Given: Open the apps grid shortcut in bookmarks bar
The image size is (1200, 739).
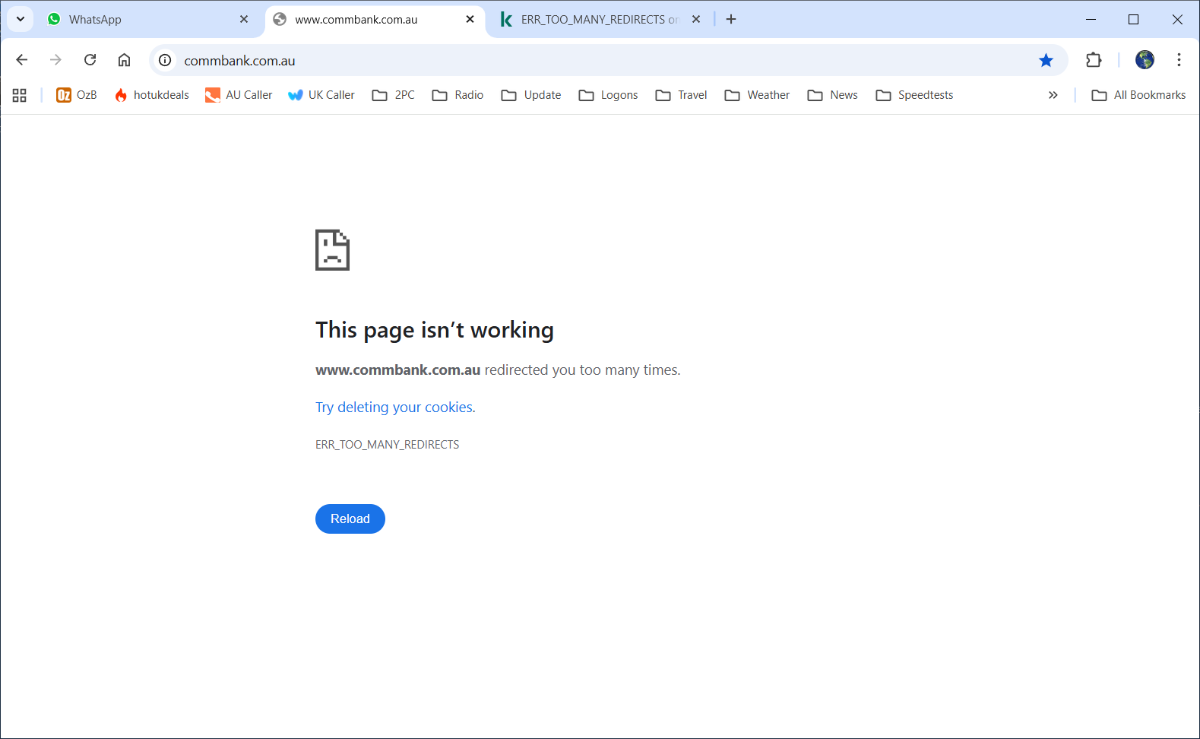Looking at the screenshot, I should tap(19, 95).
